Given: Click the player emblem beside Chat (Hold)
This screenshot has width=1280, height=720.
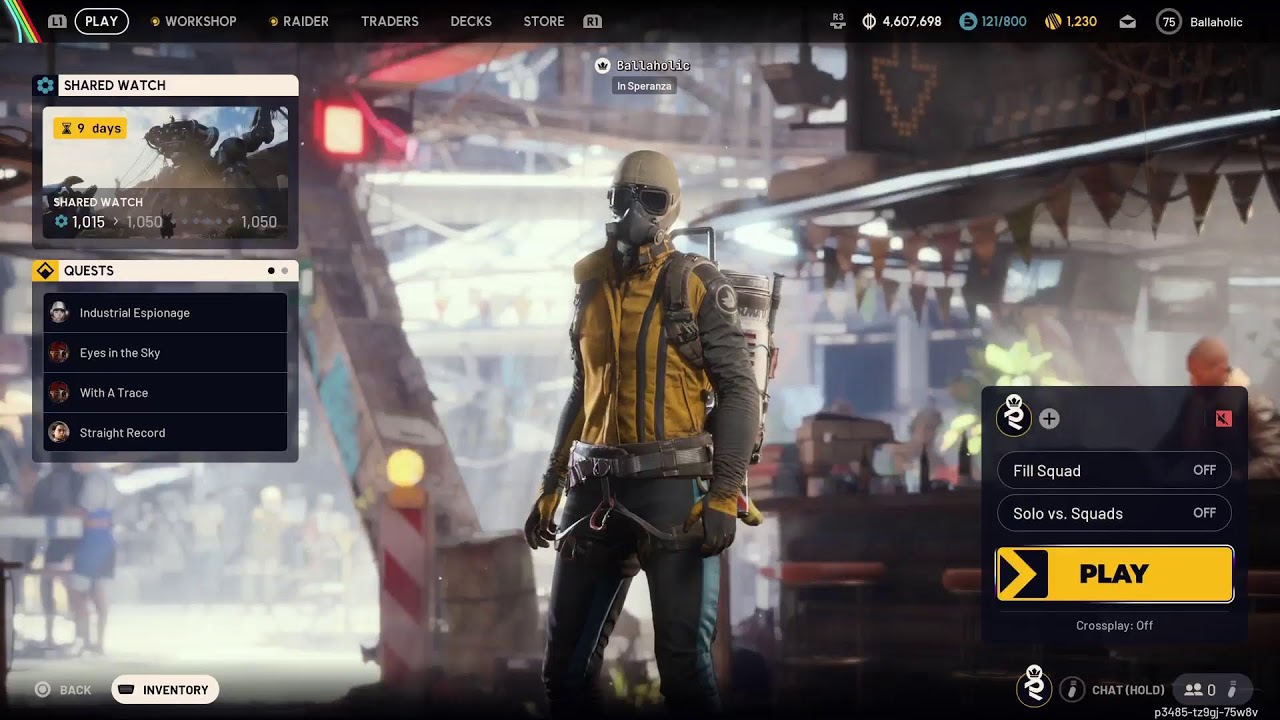Looking at the screenshot, I should coord(1034,686).
